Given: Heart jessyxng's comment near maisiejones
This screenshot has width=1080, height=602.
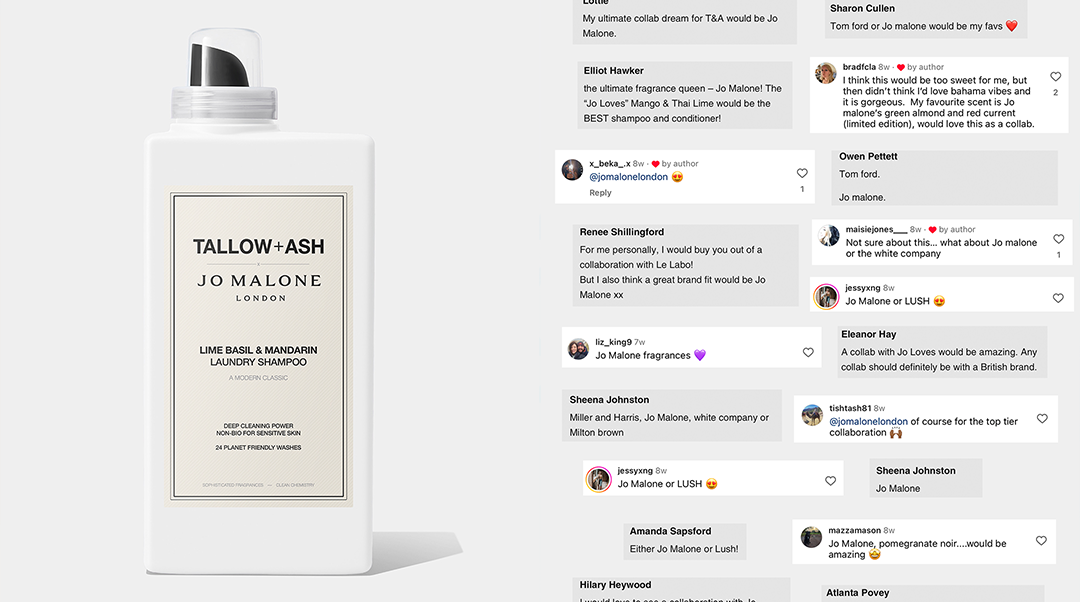Looking at the screenshot, I should point(1058,298).
